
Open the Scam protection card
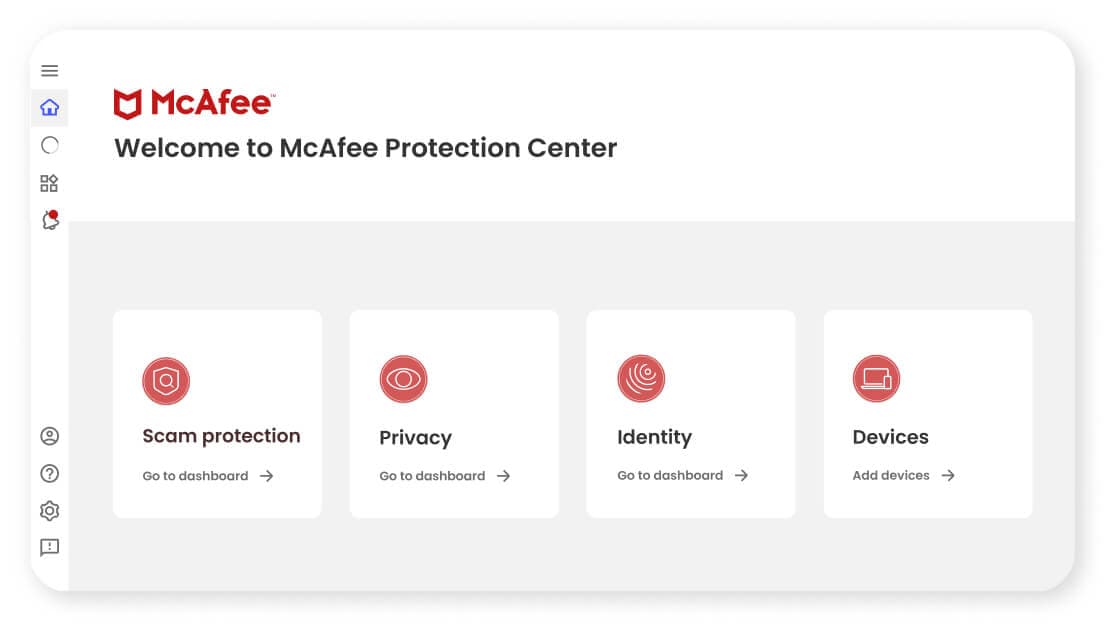(217, 414)
